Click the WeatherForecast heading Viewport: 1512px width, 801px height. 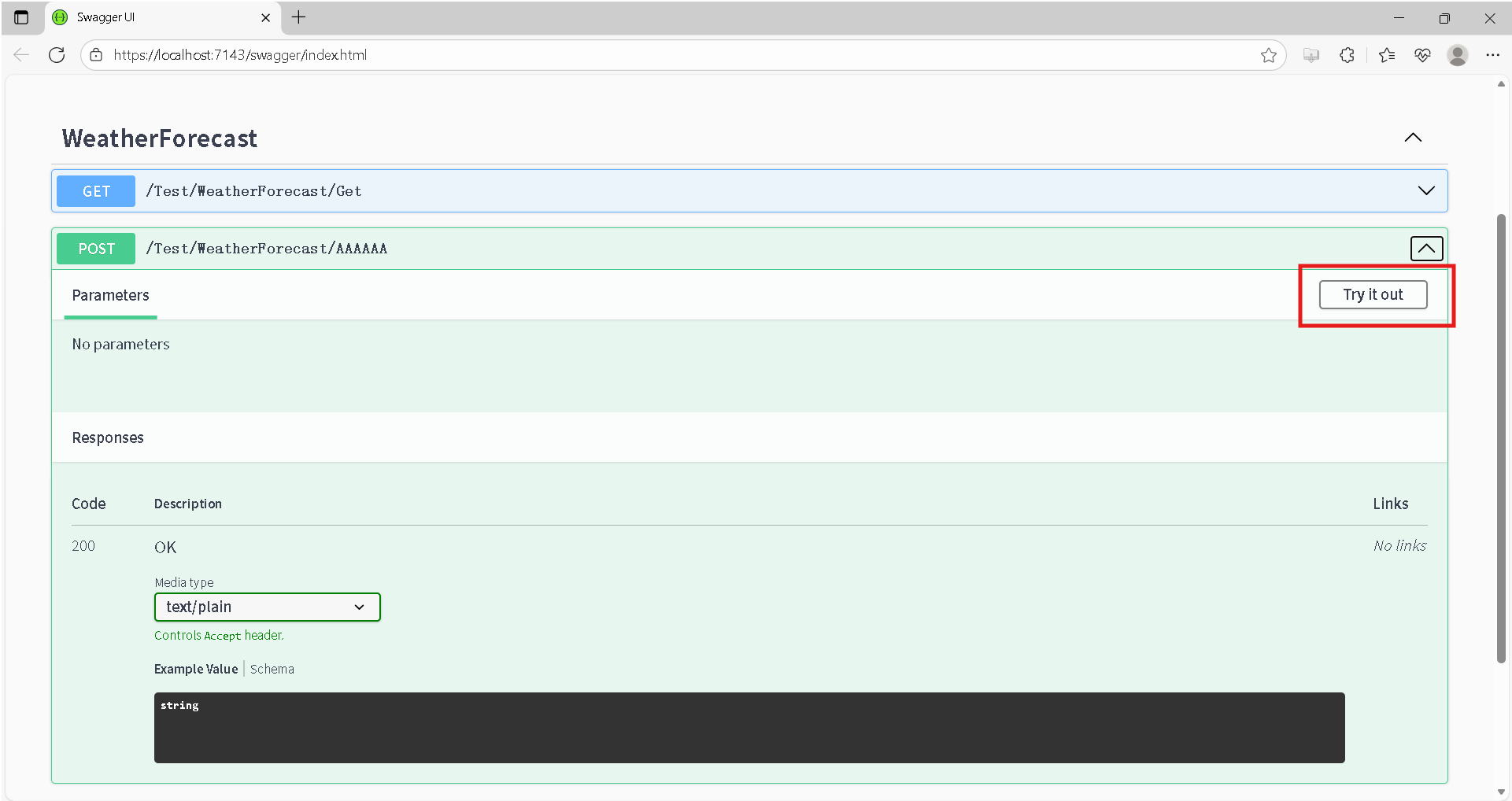click(x=160, y=138)
